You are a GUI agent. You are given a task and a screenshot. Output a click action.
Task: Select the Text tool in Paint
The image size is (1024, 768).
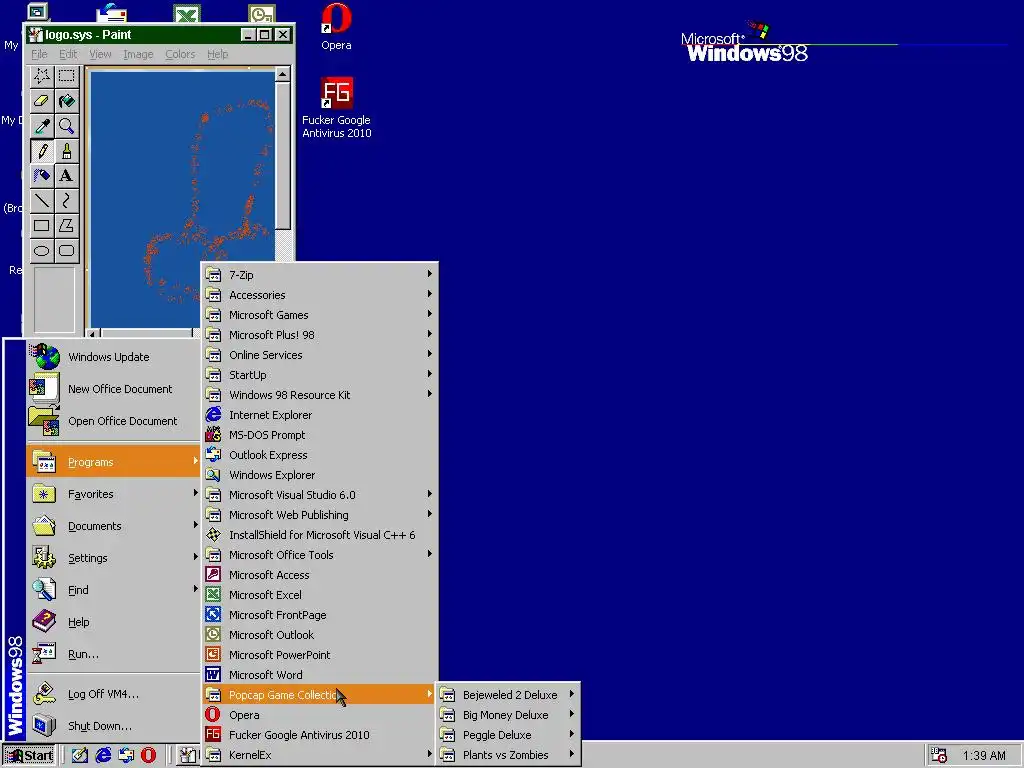coord(67,176)
